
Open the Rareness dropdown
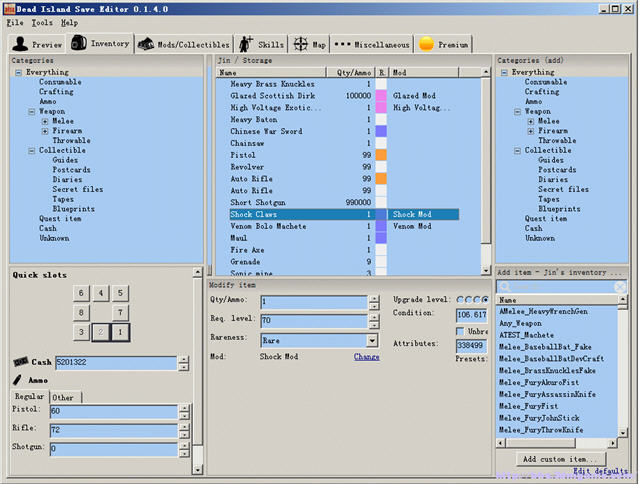pyautogui.click(x=372, y=340)
